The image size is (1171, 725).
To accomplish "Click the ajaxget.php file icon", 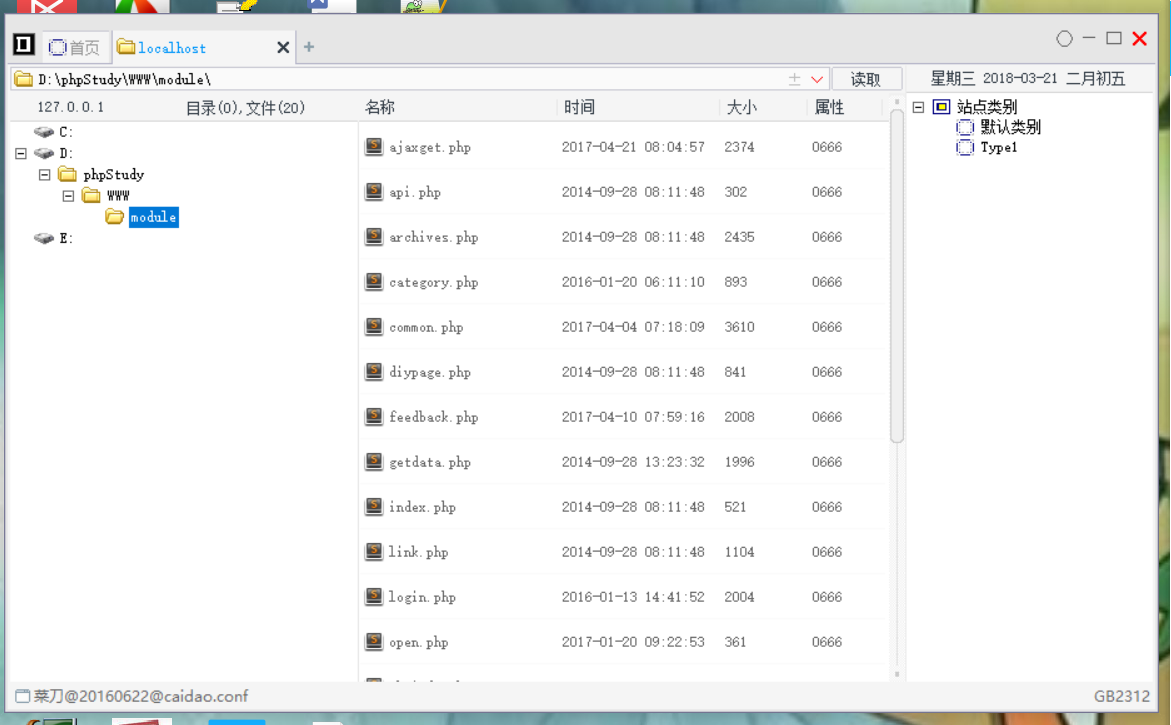I will click(374, 147).
